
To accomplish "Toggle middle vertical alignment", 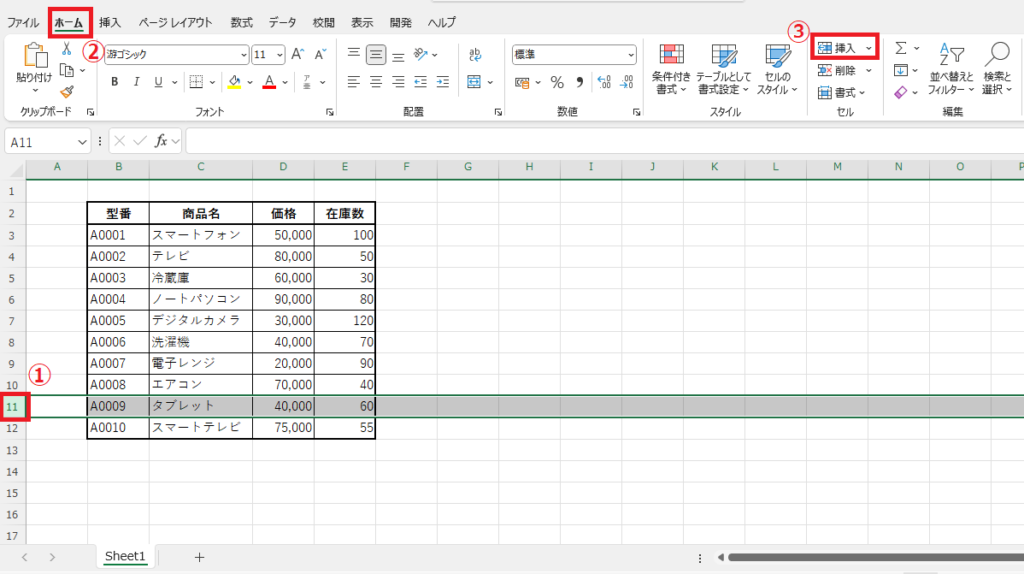I will [x=376, y=55].
